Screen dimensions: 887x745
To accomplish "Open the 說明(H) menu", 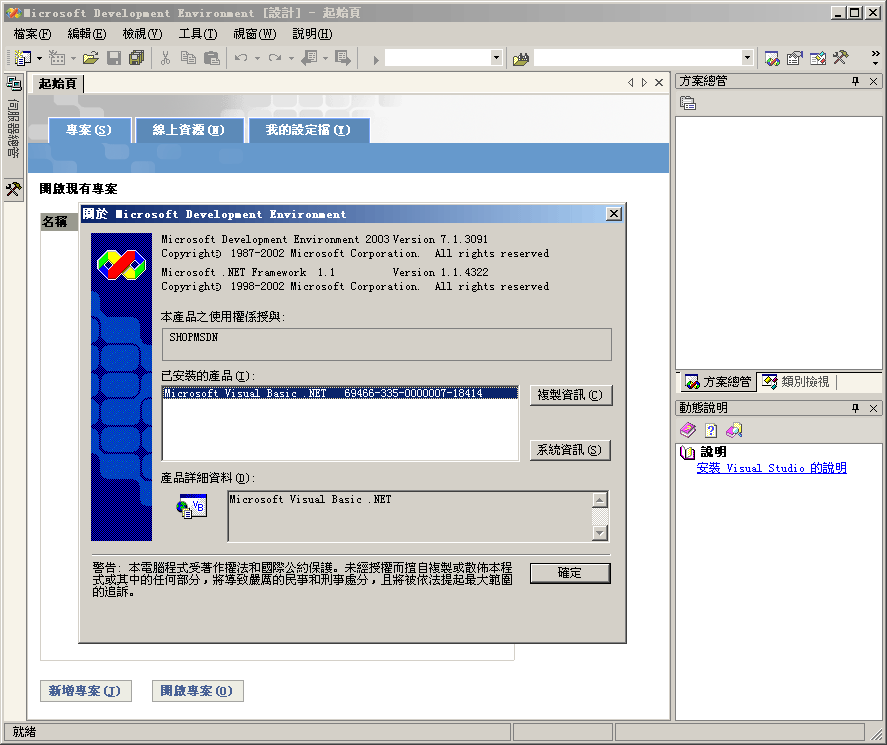I will point(312,34).
